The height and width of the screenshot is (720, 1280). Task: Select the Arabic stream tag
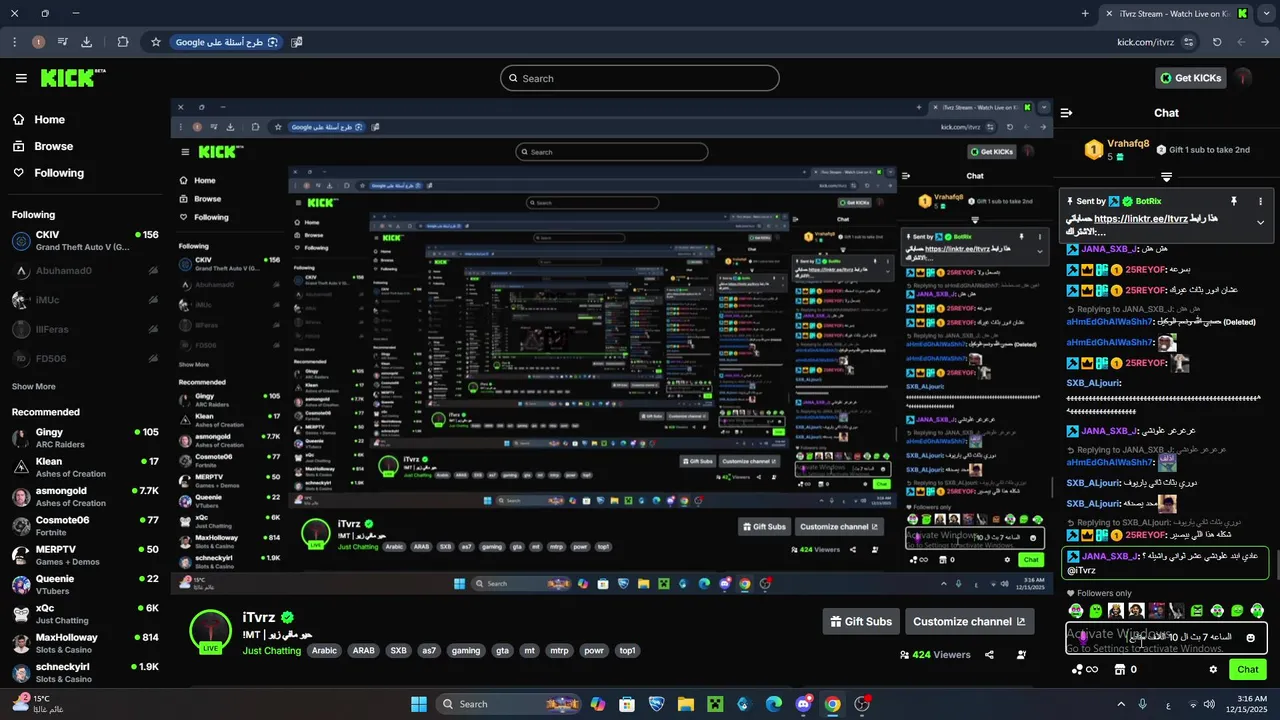coord(324,650)
